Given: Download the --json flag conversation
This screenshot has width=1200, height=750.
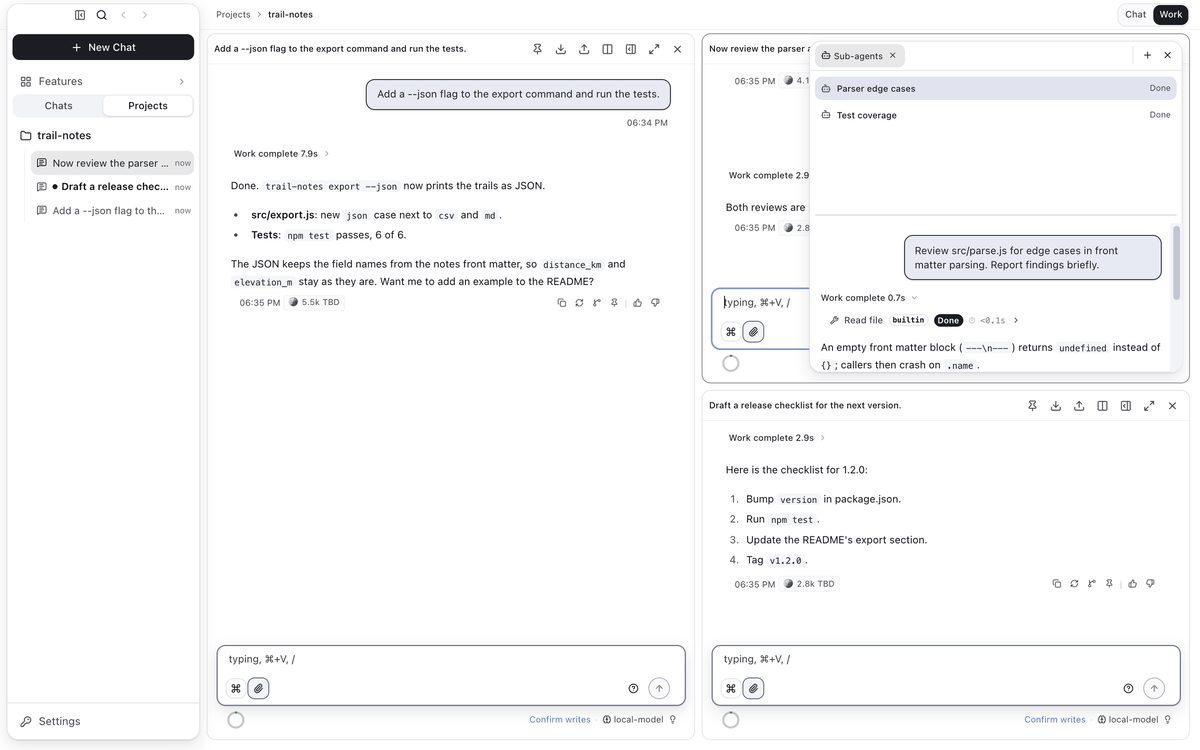Looking at the screenshot, I should click(561, 49).
